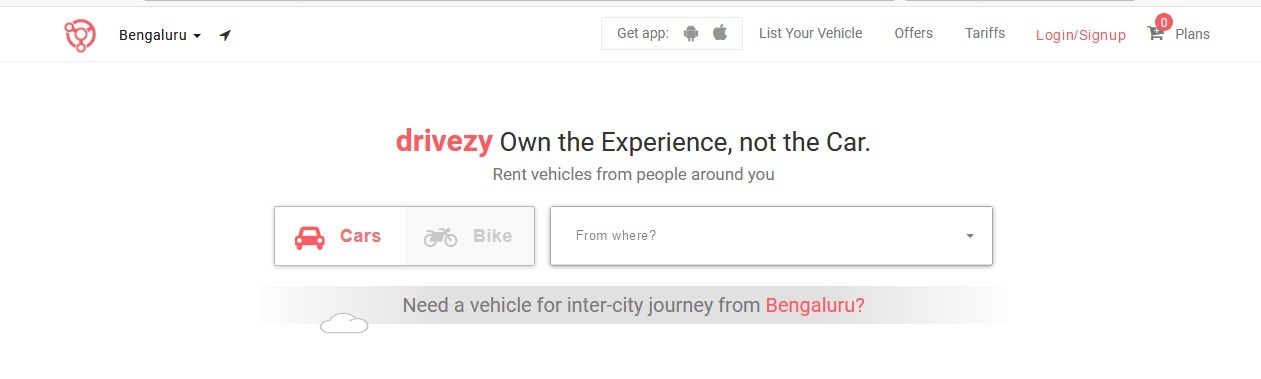Open the List Your Vehicle menu item
Image resolution: width=1261 pixels, height=379 pixels.
(x=810, y=33)
